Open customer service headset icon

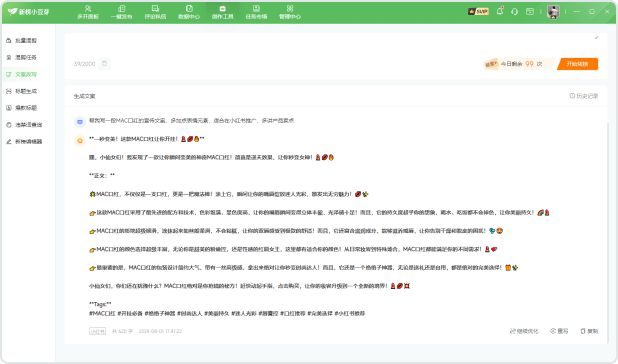pyautogui.click(x=514, y=12)
